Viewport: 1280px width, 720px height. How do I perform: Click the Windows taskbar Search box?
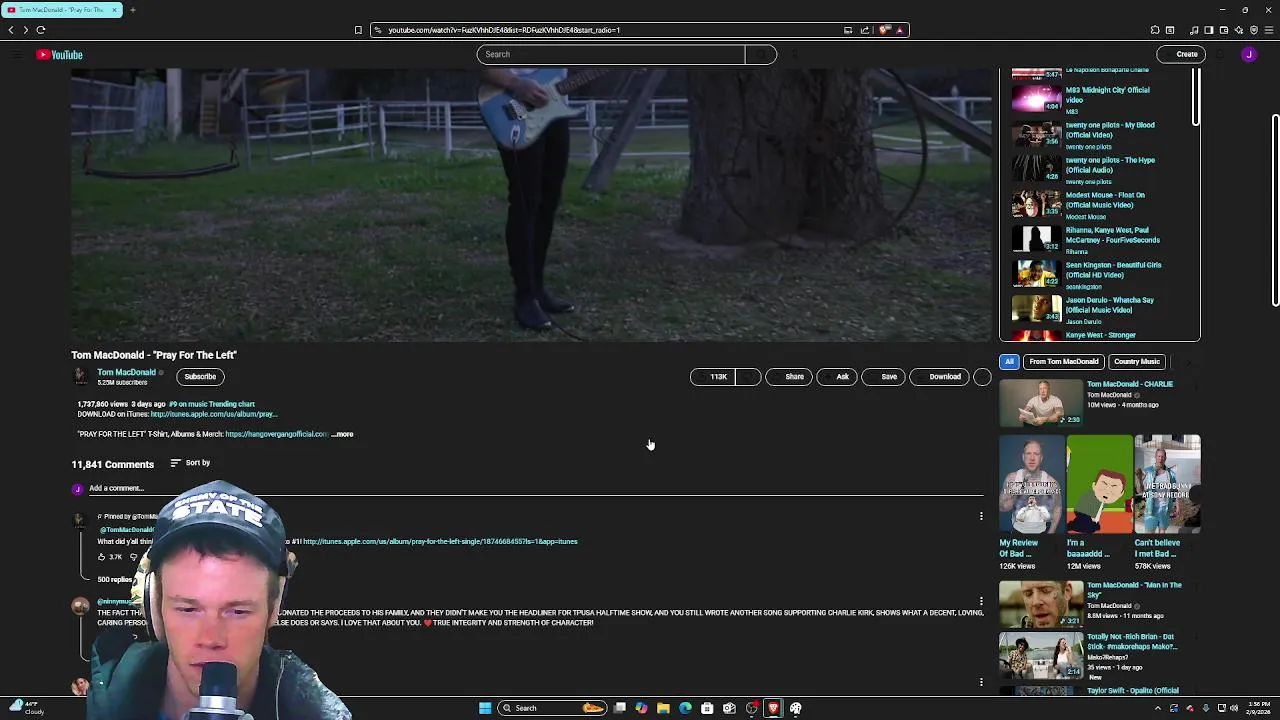552,708
